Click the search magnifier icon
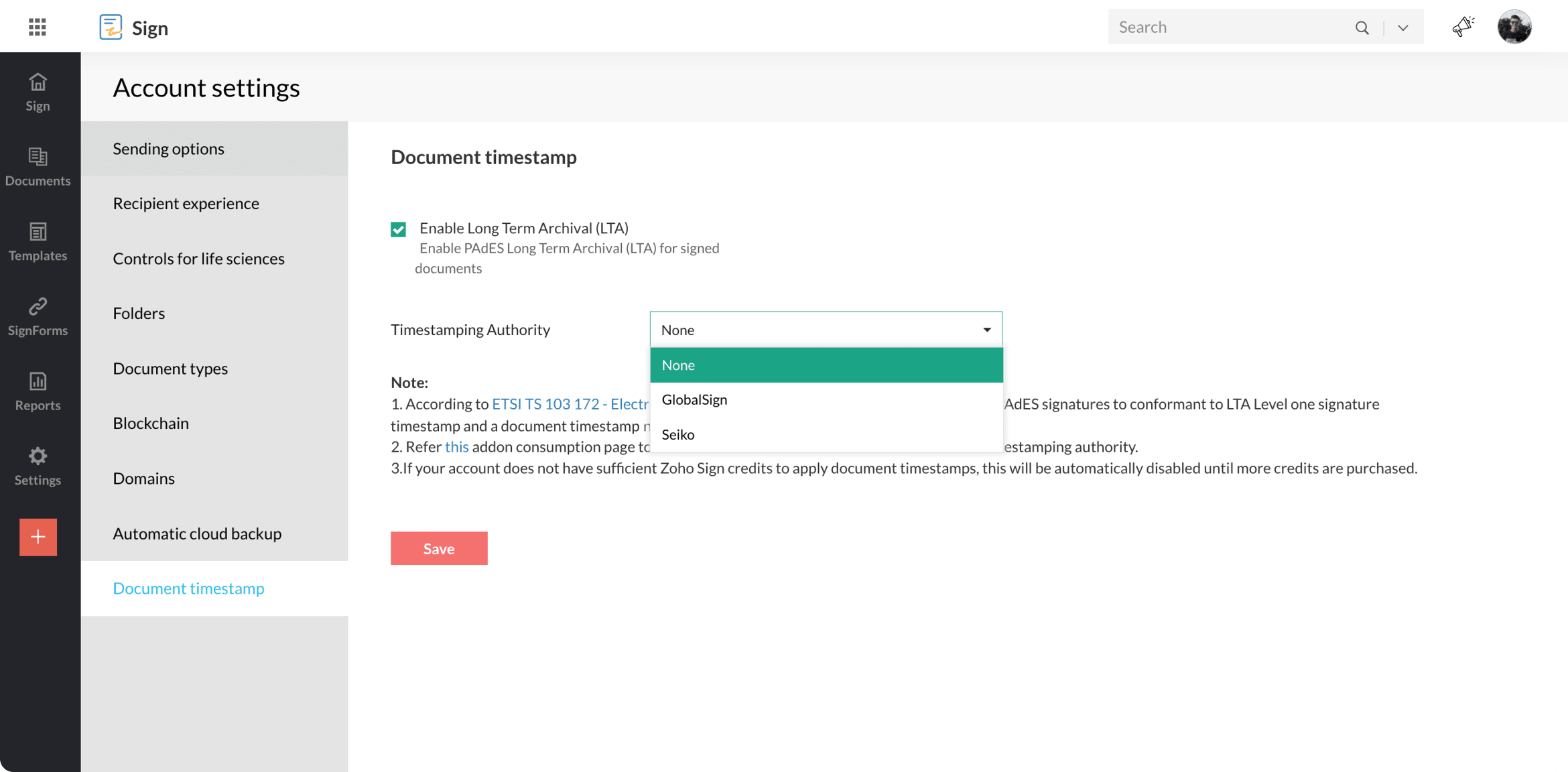This screenshot has width=1568, height=772. coord(1362,27)
